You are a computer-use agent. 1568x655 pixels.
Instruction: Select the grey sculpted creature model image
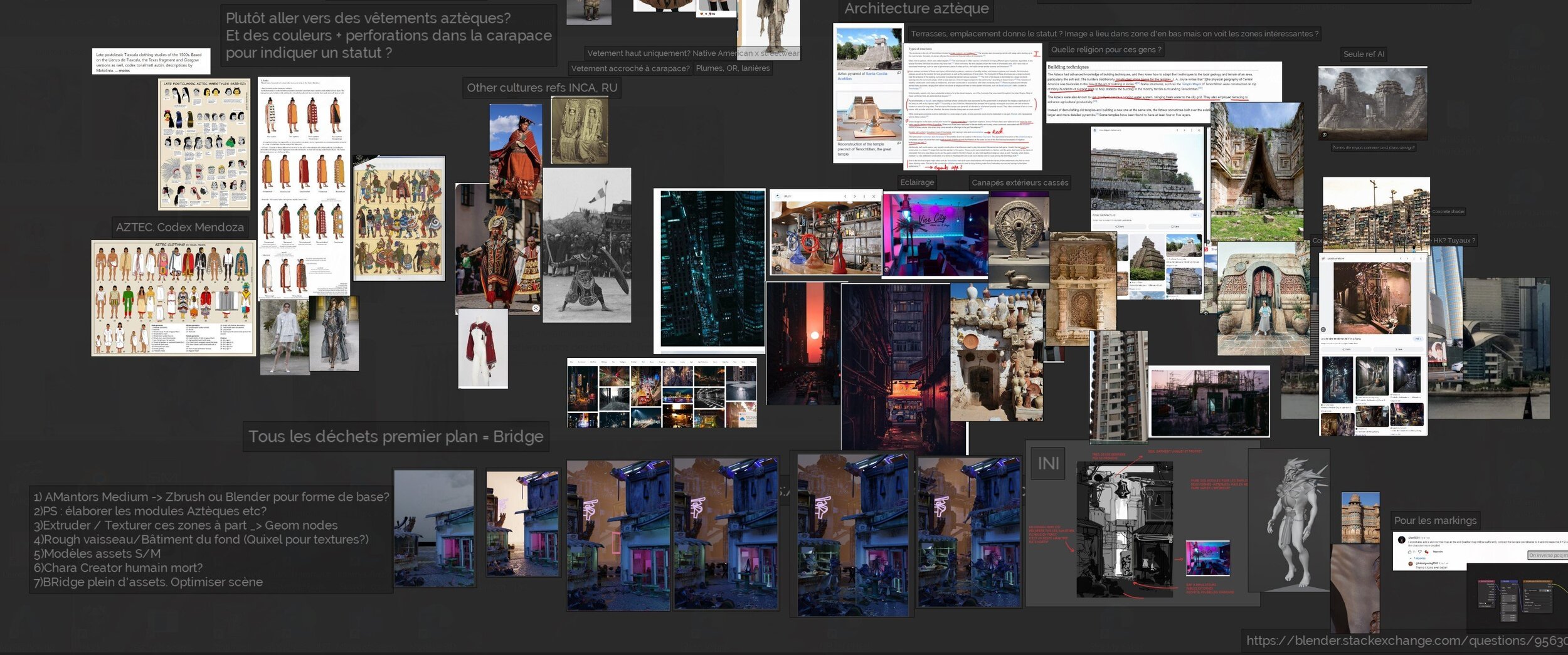tap(1288, 520)
